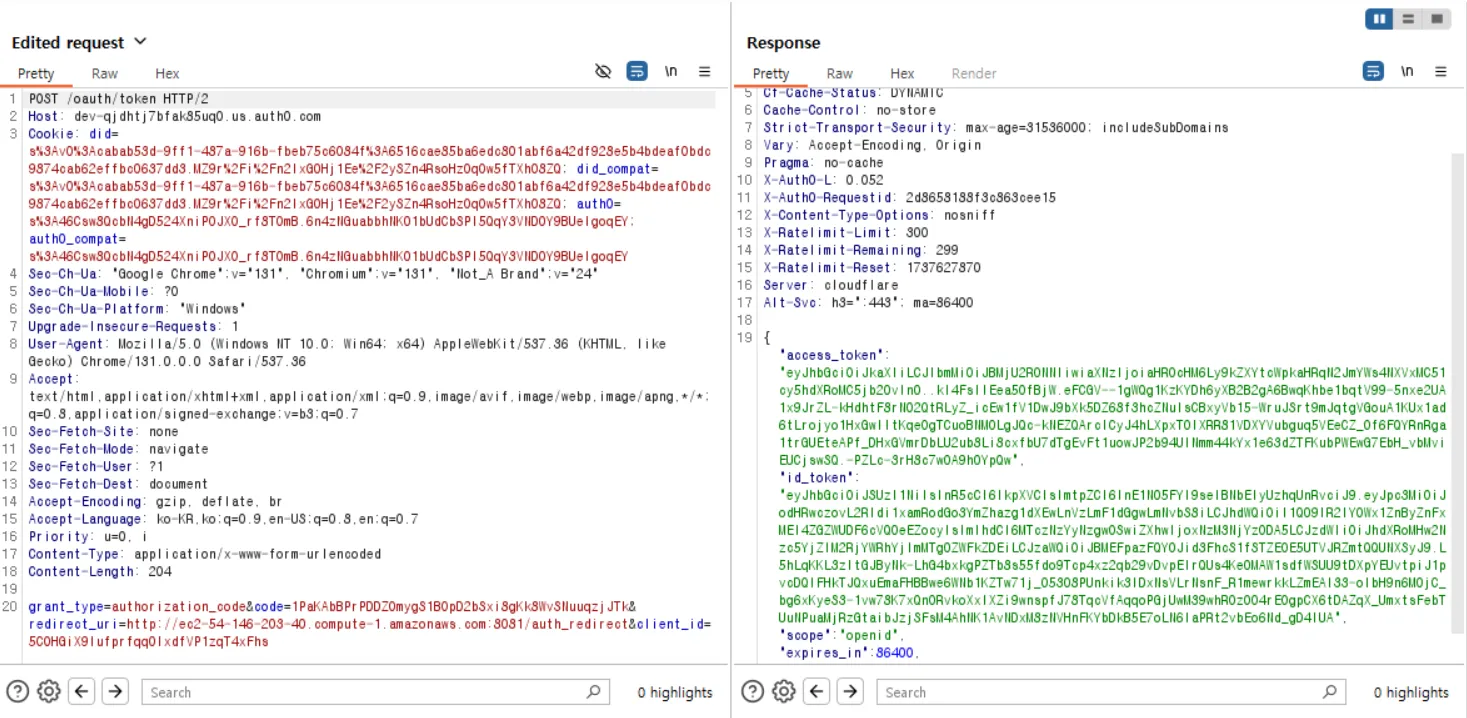Screen dimensions: 1467x718
Task: Focus the request pane Search field
Action: pyautogui.click(x=375, y=691)
